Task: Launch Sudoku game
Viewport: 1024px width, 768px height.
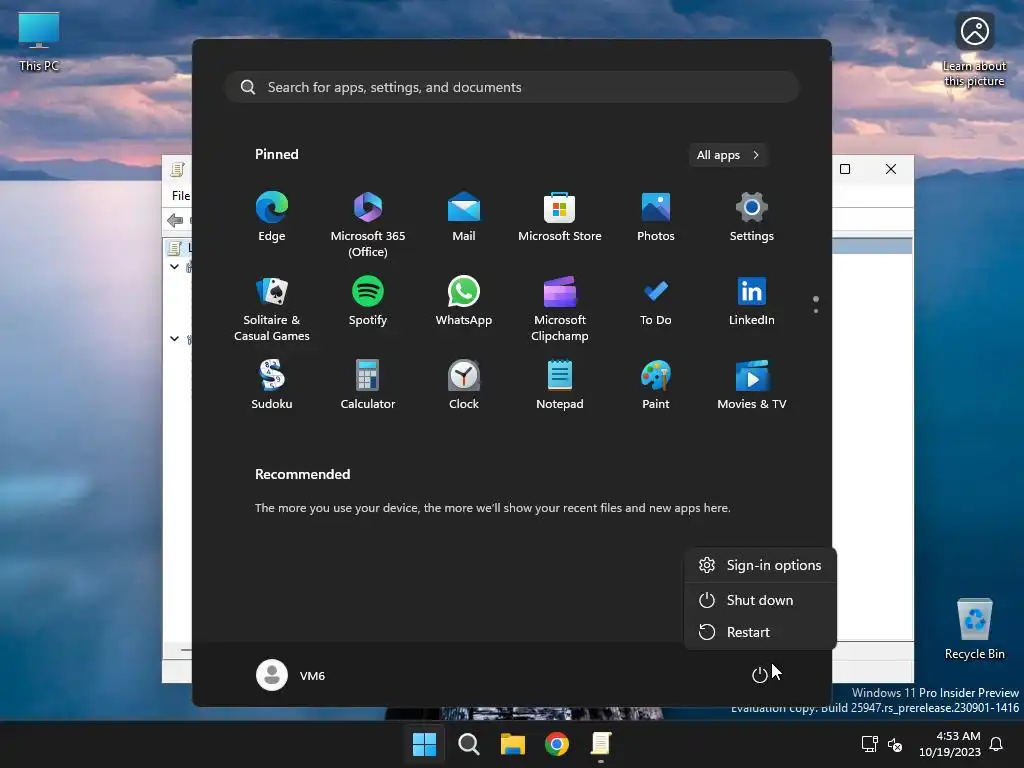Action: pos(272,385)
